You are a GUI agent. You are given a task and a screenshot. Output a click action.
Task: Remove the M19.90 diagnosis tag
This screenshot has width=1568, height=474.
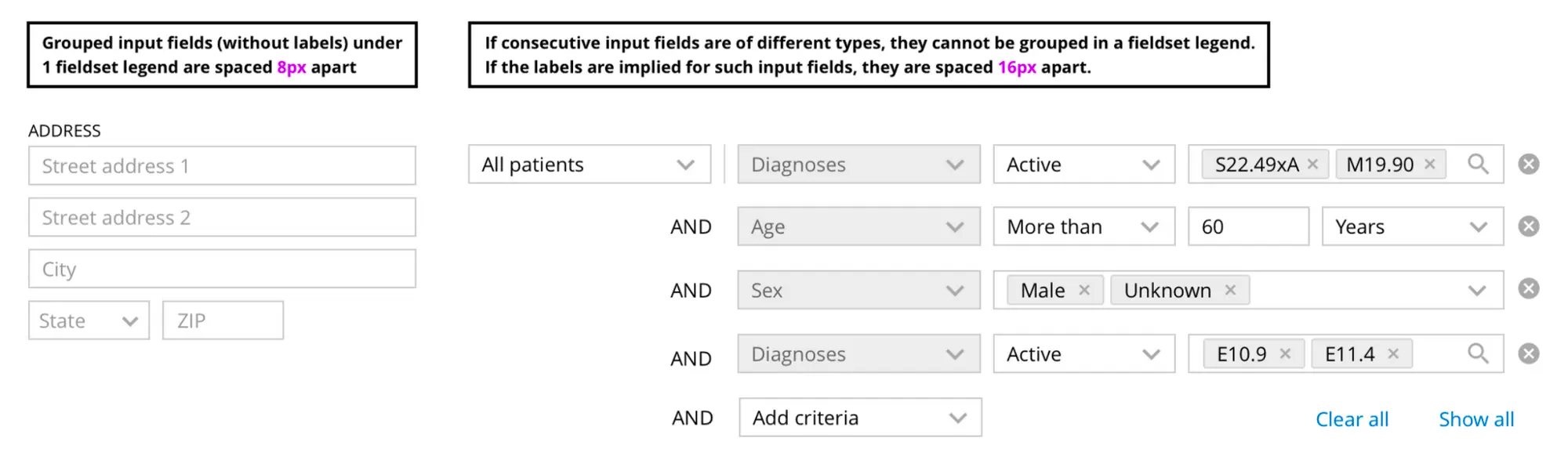[1429, 165]
